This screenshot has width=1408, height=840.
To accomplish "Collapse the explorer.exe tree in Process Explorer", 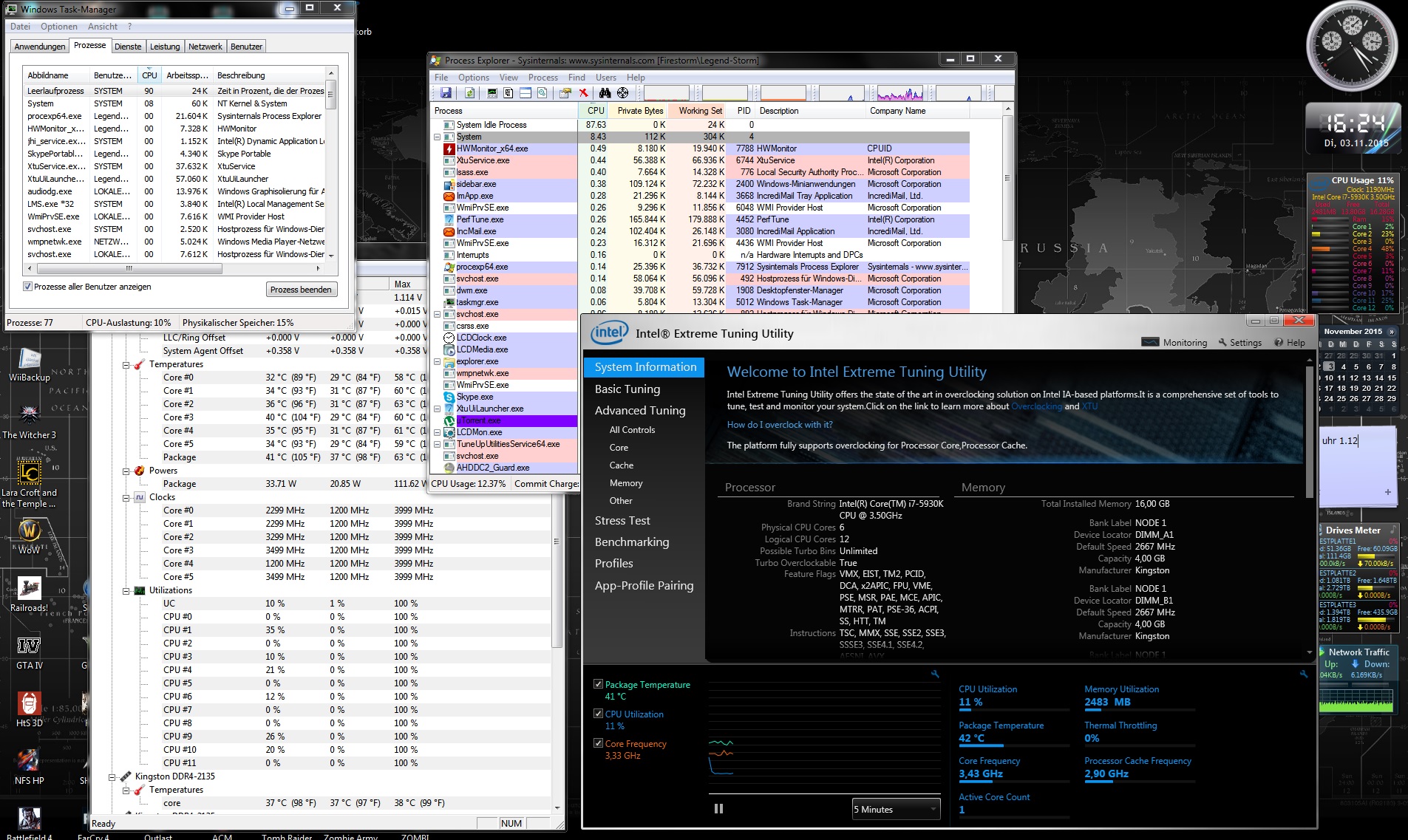I will point(437,361).
